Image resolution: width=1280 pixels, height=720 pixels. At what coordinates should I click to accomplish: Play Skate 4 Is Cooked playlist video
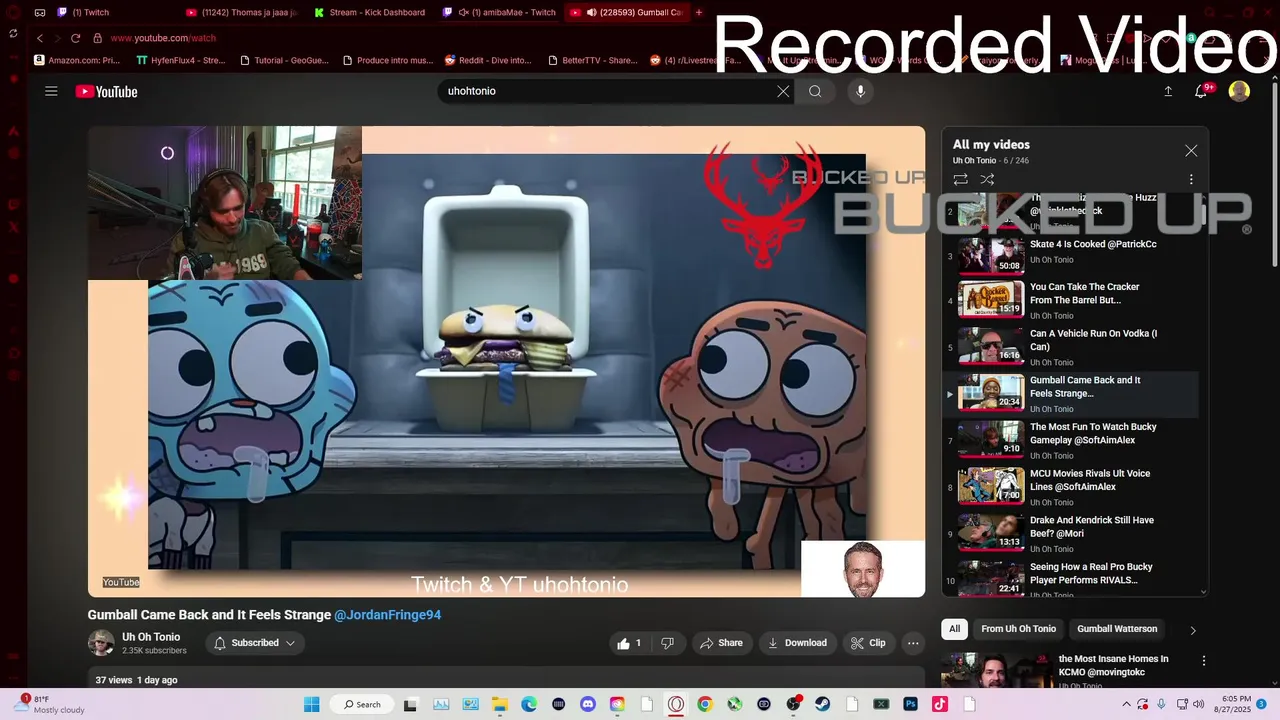pyautogui.click(x=1070, y=254)
